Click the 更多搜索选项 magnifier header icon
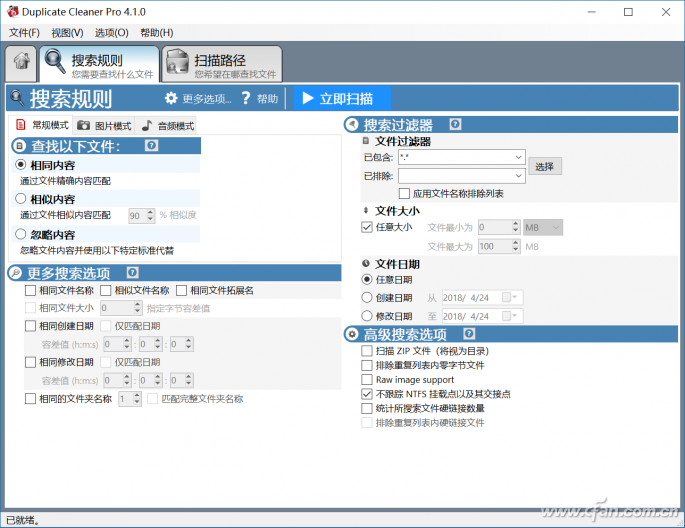Viewport: 685px width, 528px height. (16, 273)
